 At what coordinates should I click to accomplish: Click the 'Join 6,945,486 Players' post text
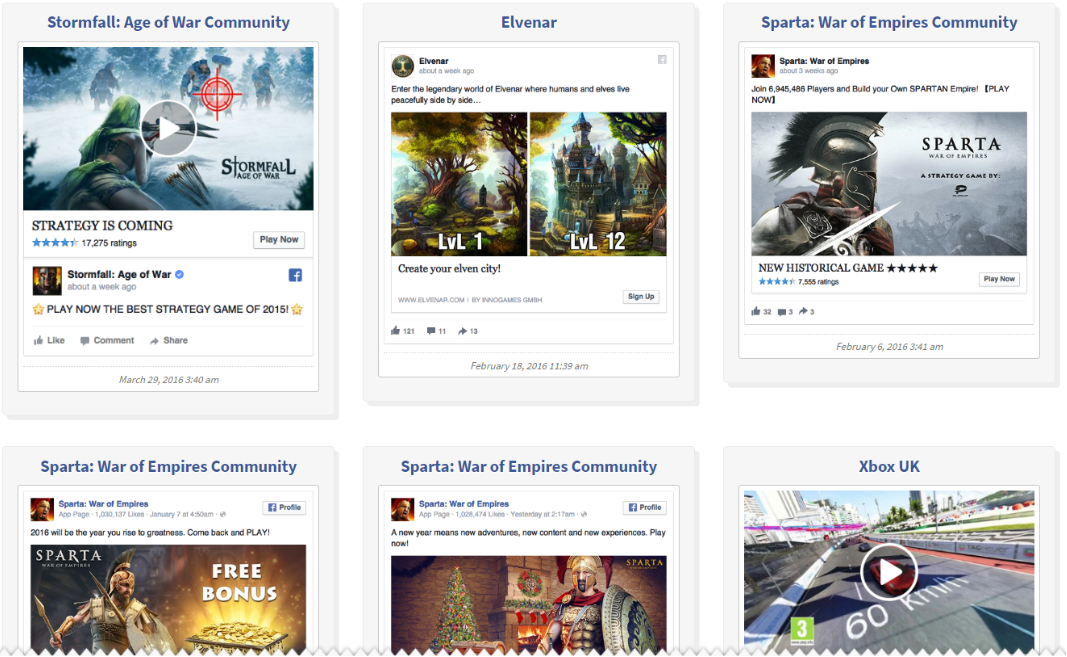pos(880,94)
